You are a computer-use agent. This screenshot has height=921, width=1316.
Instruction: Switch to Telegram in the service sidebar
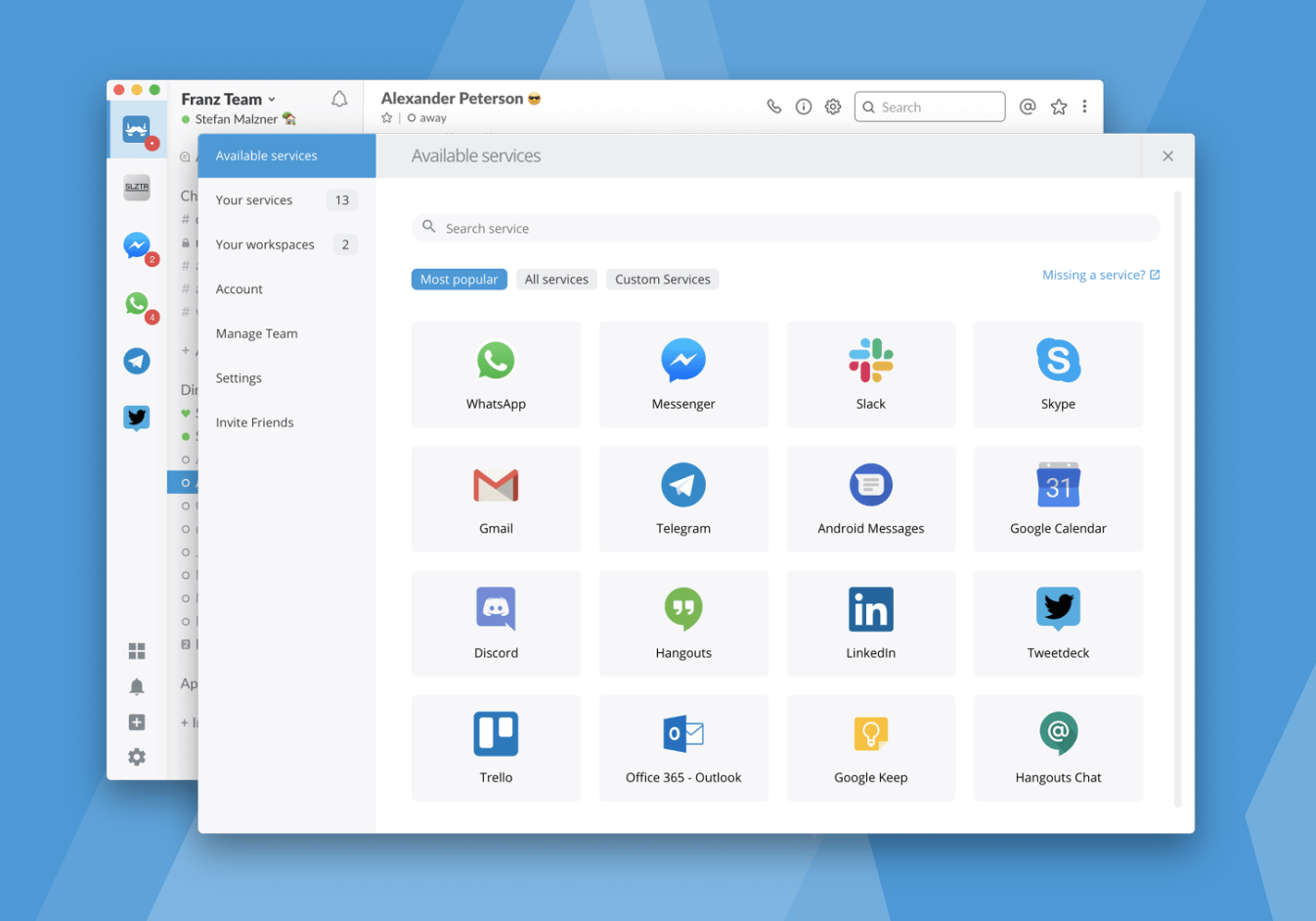pyautogui.click(x=137, y=361)
